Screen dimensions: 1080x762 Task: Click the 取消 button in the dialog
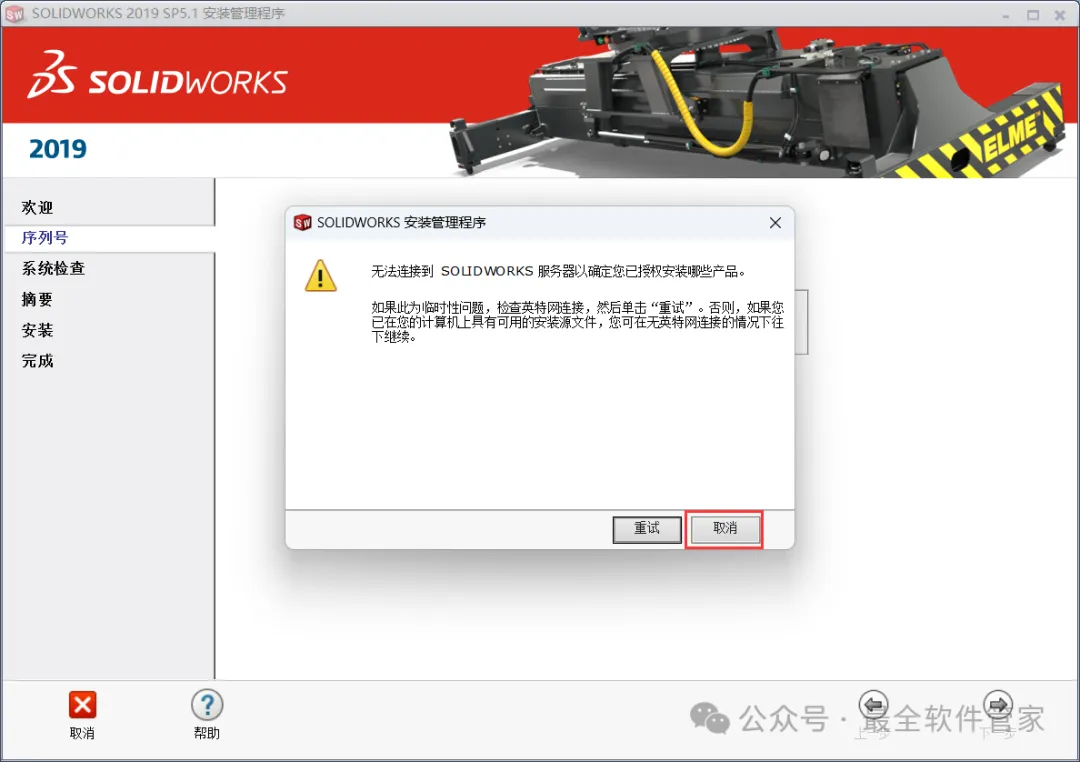click(725, 529)
